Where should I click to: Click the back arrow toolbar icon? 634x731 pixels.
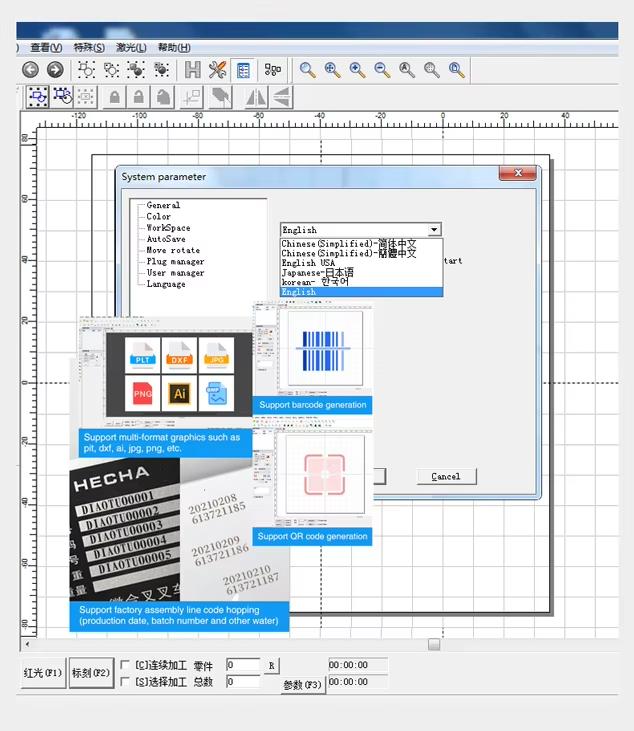point(30,70)
